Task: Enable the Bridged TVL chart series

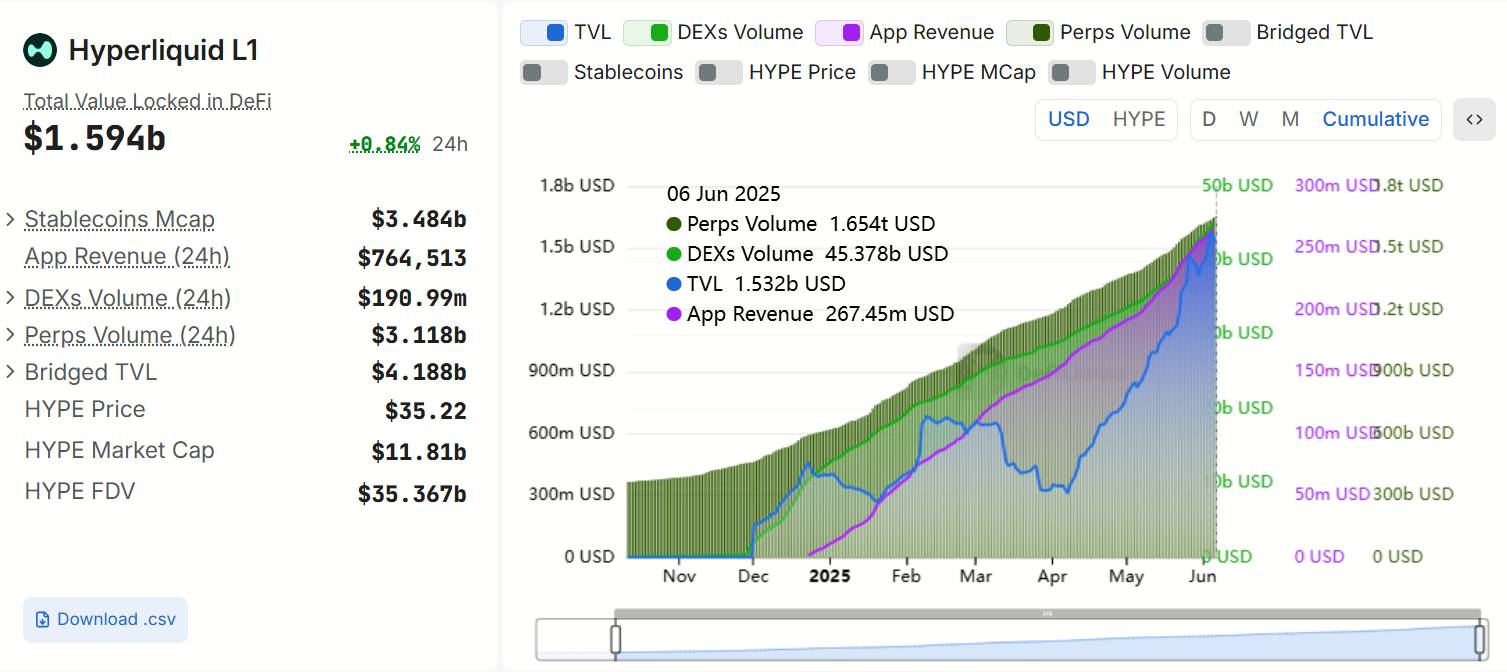Action: tap(1226, 33)
